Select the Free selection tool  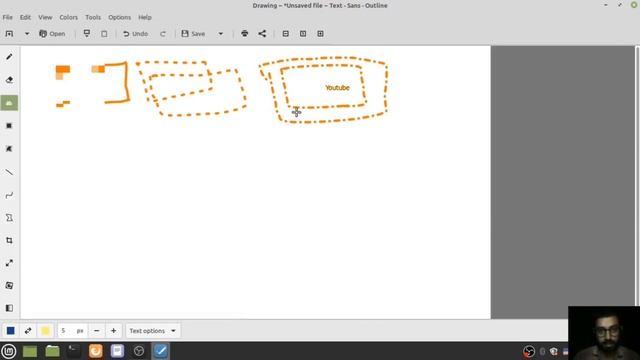9,149
